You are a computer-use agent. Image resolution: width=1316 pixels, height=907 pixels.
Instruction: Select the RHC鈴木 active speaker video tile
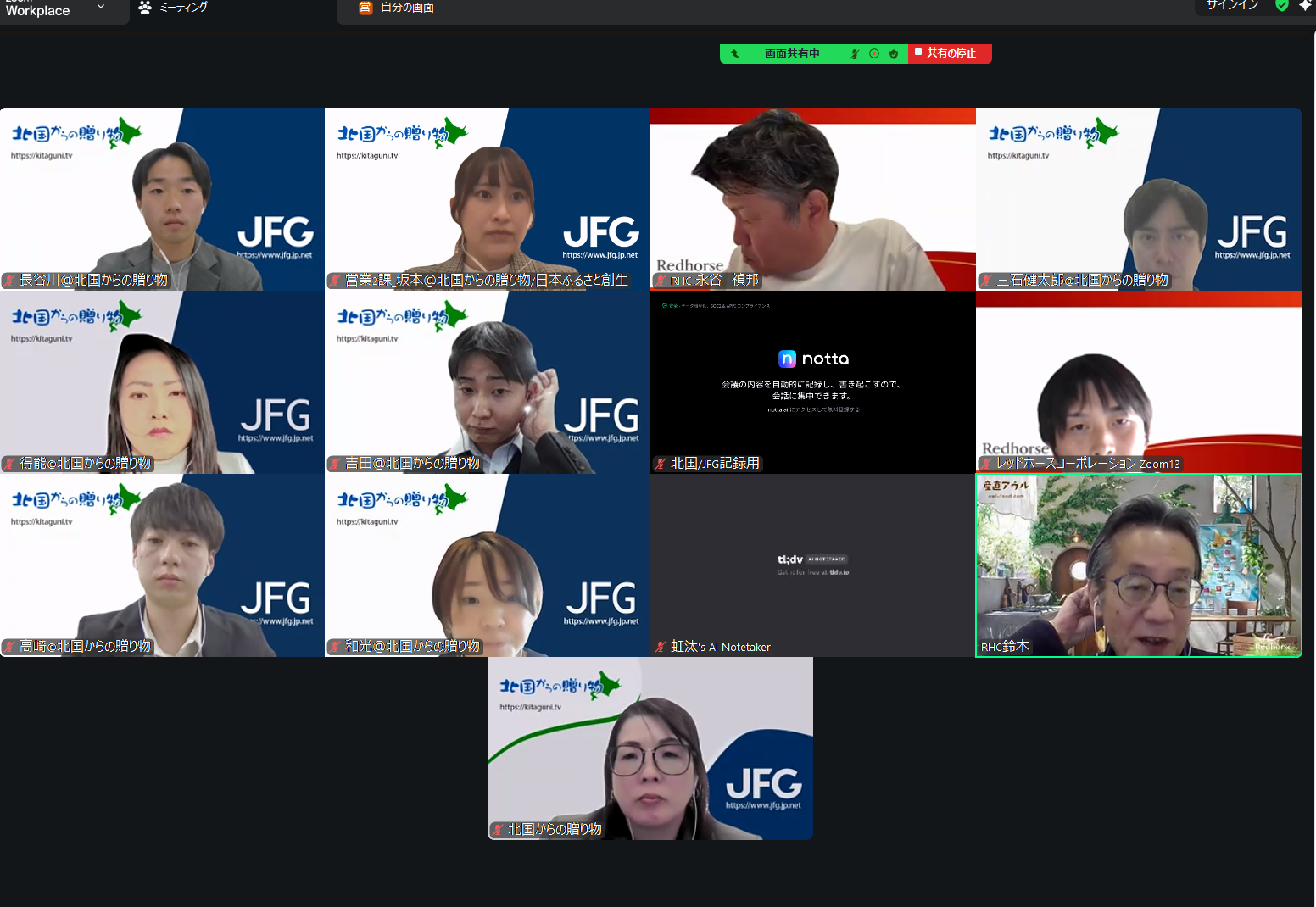click(x=1138, y=565)
